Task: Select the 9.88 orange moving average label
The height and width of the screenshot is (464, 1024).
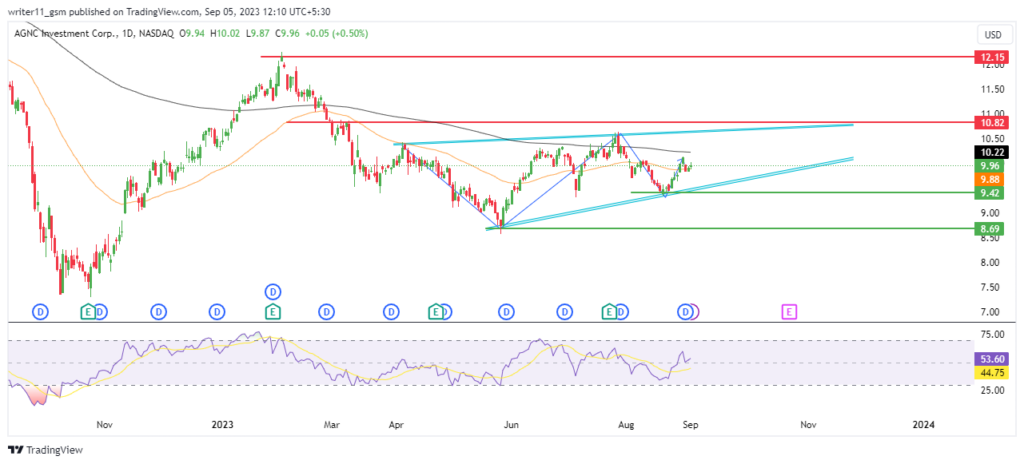Action: [987, 179]
